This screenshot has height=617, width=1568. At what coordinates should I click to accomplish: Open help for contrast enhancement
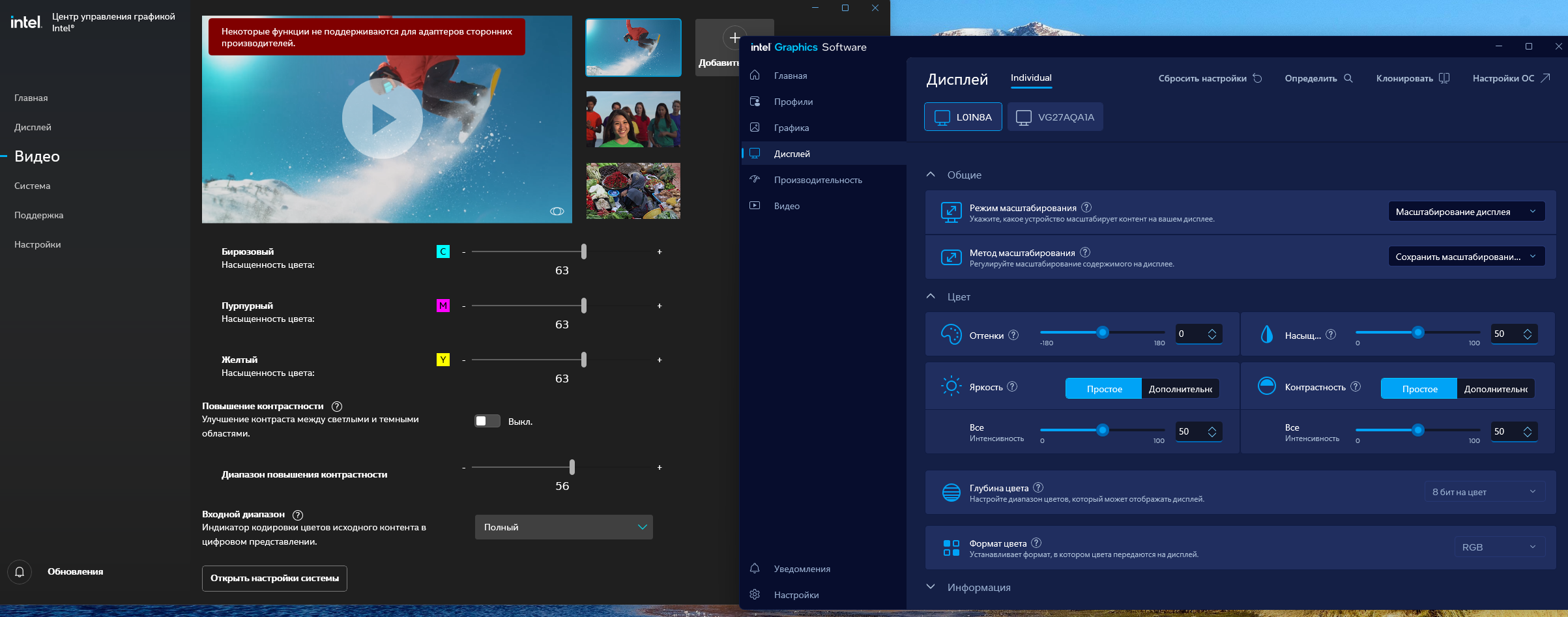coord(337,407)
